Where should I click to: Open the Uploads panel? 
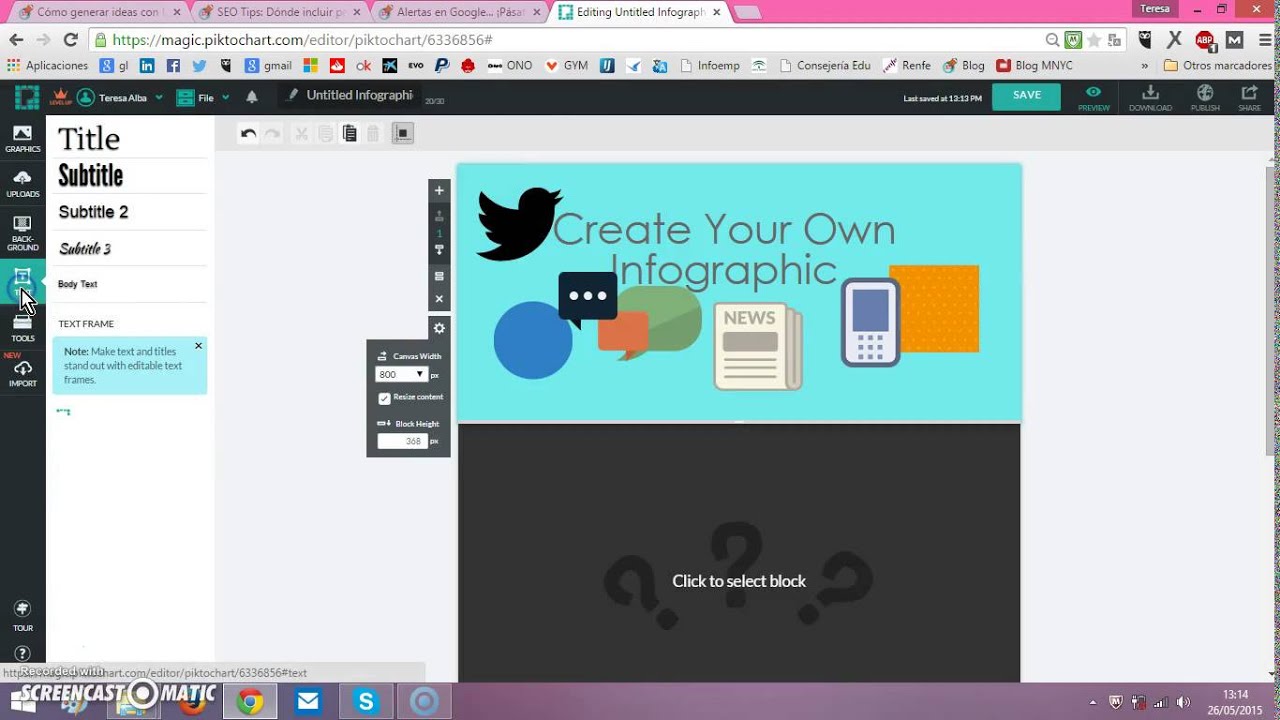click(x=22, y=184)
